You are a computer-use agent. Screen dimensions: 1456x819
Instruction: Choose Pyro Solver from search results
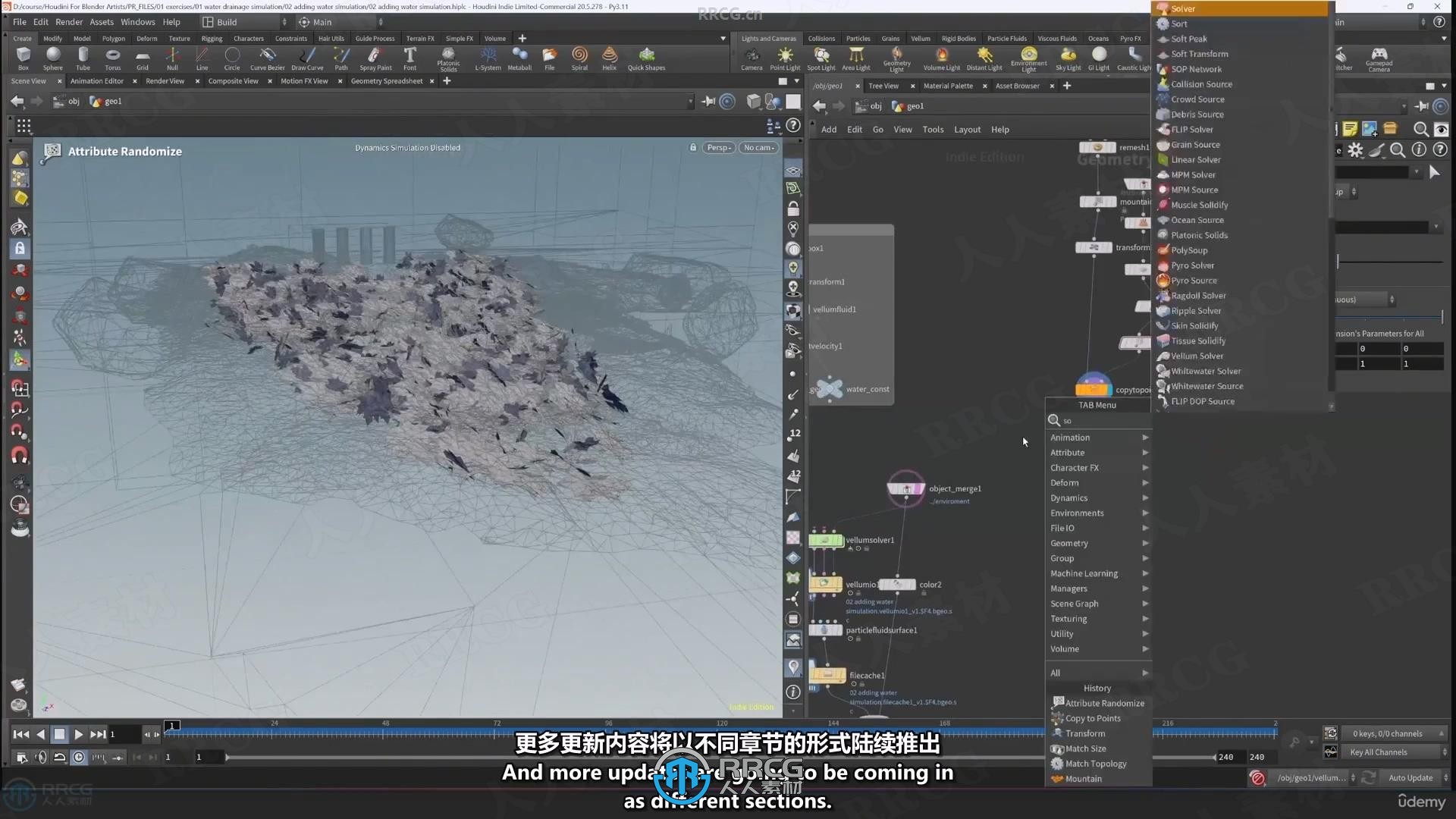tap(1192, 265)
